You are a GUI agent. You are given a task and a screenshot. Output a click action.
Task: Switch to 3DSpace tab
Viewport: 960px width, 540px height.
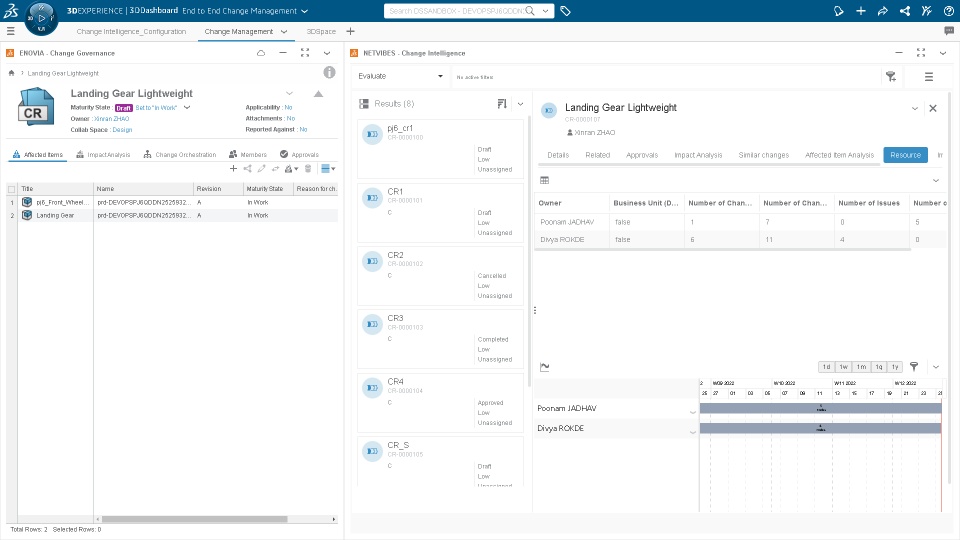(x=321, y=31)
